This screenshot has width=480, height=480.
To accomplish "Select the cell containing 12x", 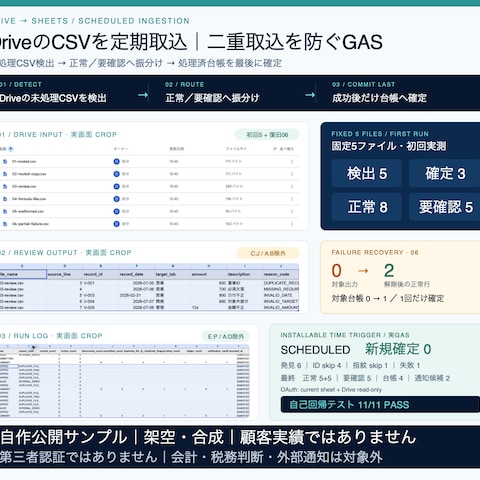I will coord(208,308).
